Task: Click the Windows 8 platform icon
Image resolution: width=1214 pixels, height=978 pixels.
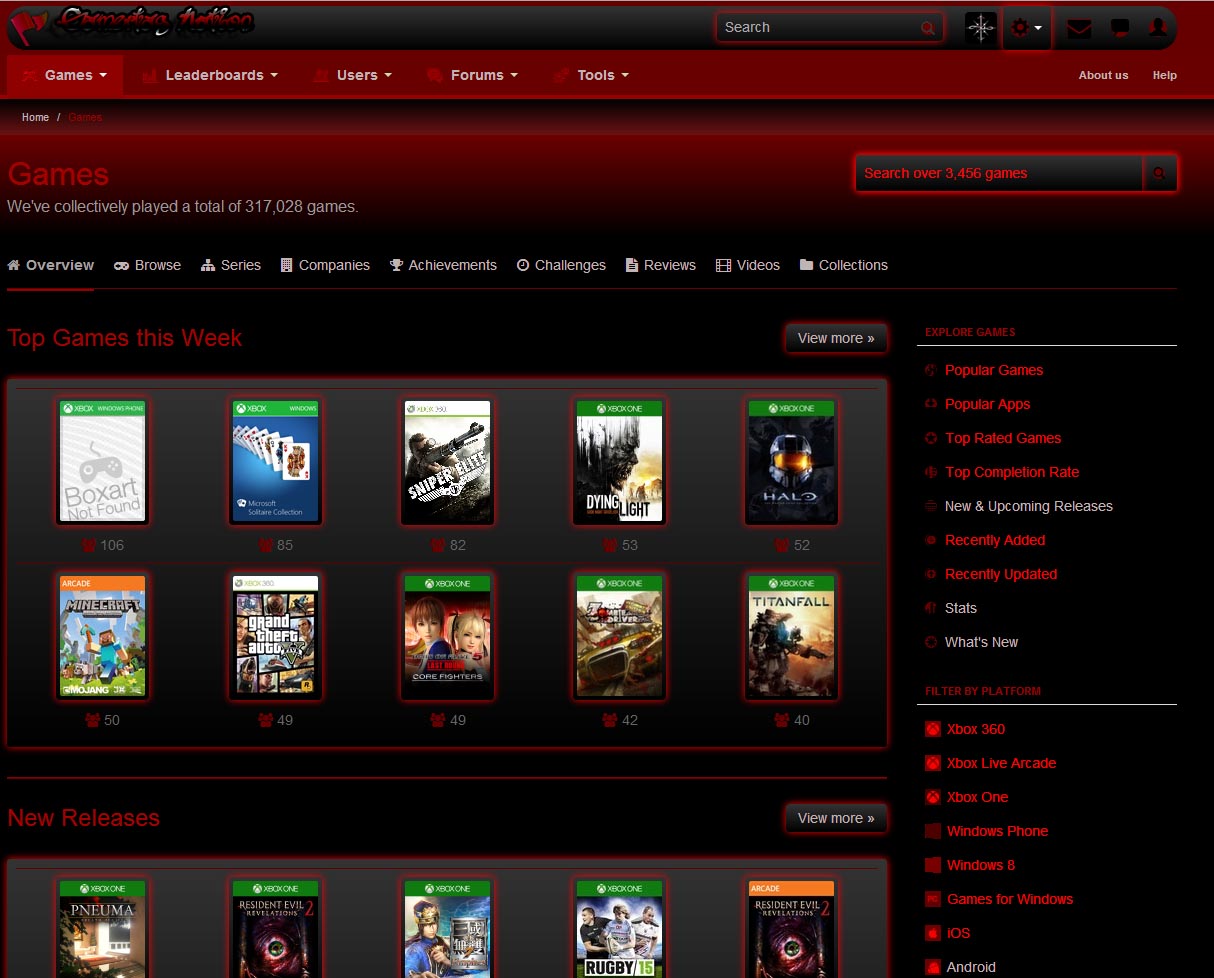Action: pyautogui.click(x=932, y=865)
